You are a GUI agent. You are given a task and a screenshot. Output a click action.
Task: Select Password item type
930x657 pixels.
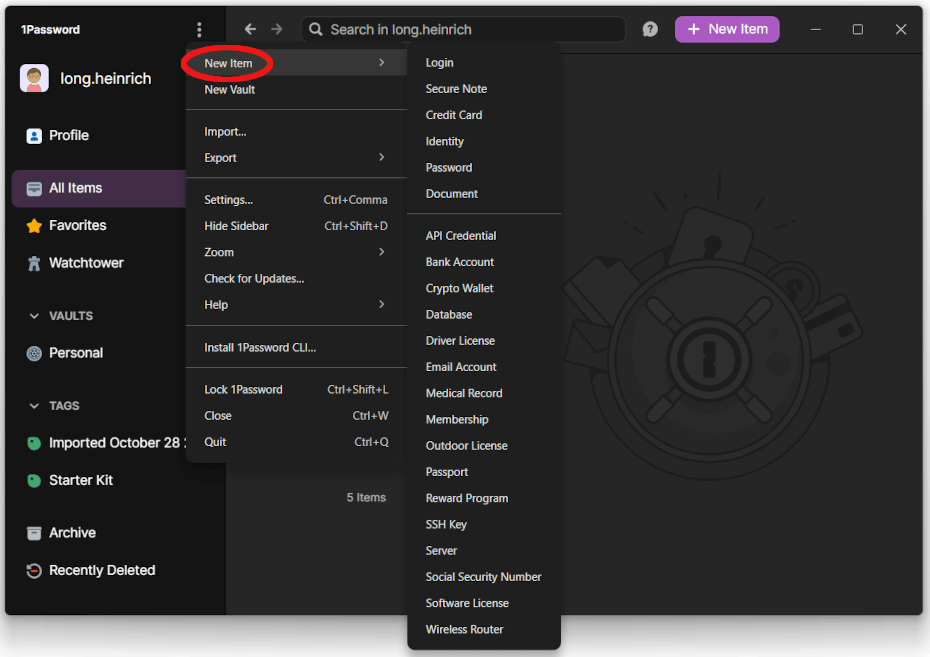pos(484,168)
